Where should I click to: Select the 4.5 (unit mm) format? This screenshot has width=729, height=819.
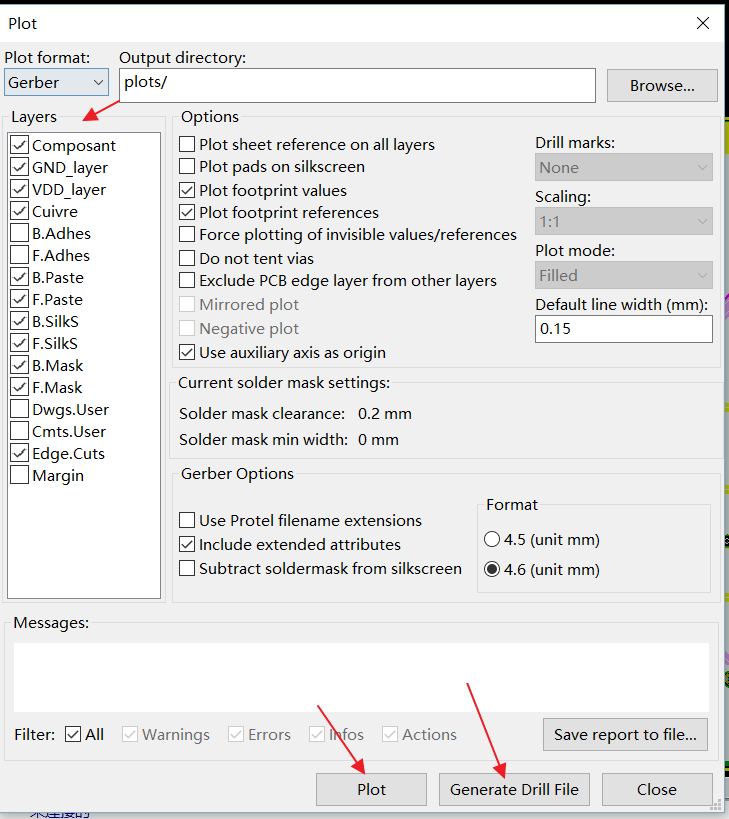[492, 540]
